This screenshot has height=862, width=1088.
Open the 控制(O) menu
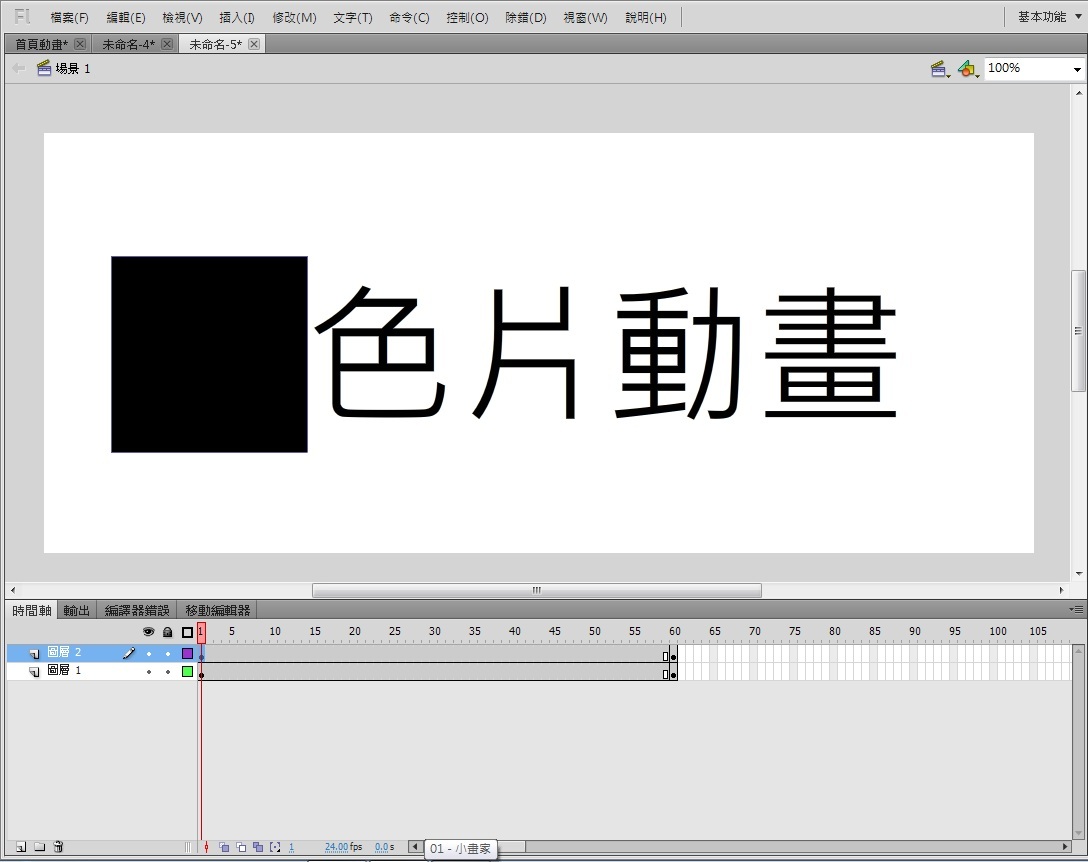pos(467,17)
